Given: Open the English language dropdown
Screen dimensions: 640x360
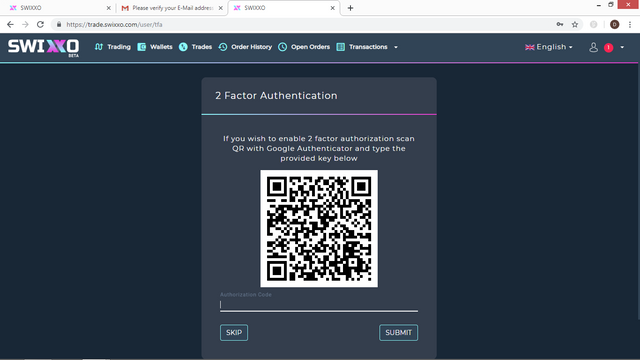Looking at the screenshot, I should [x=549, y=47].
